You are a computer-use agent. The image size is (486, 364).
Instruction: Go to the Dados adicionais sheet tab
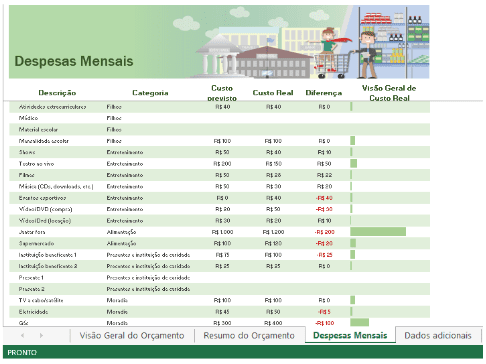click(438, 335)
